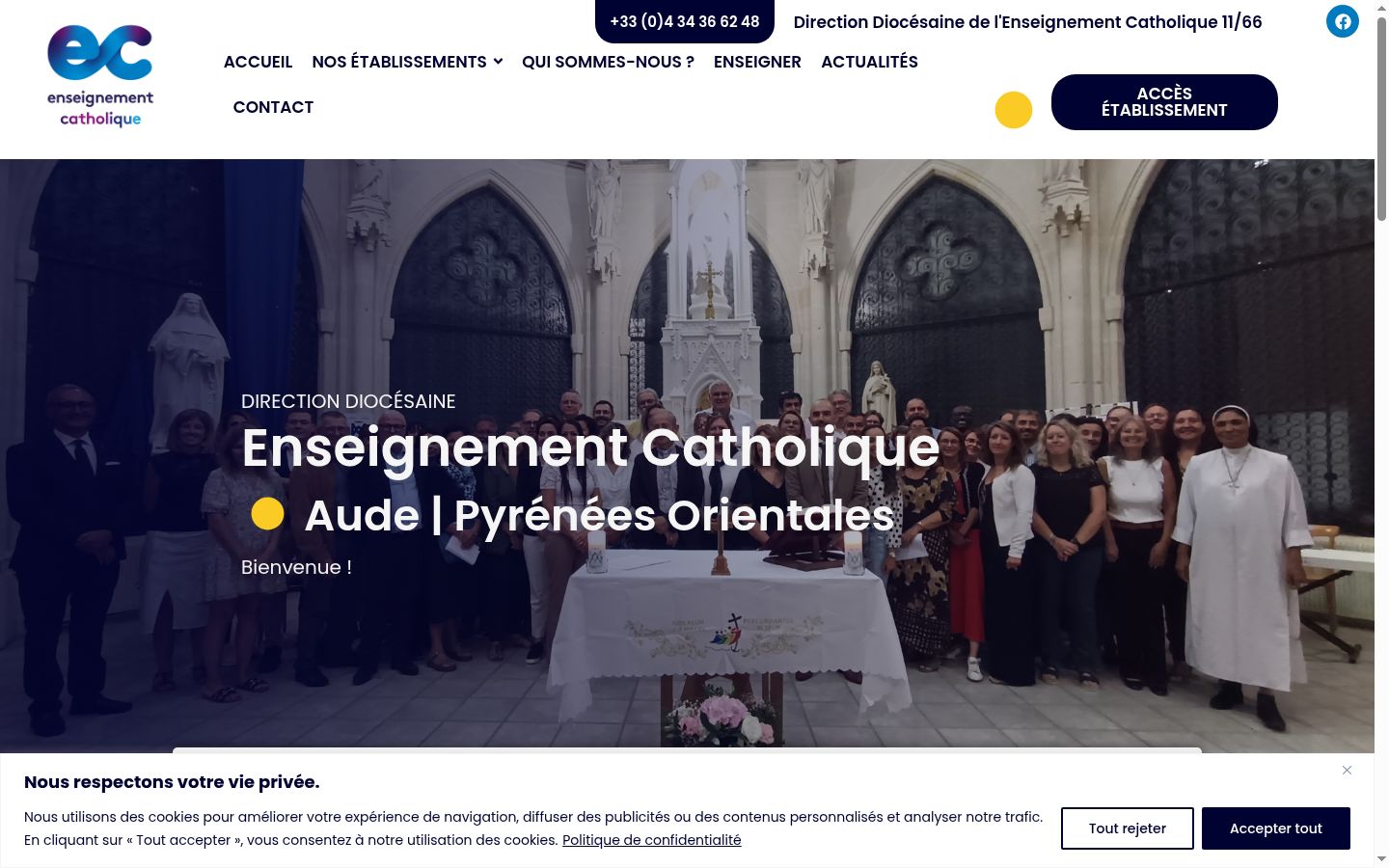Close the cookie consent banner
Image resolution: width=1389 pixels, height=868 pixels.
point(1347,770)
